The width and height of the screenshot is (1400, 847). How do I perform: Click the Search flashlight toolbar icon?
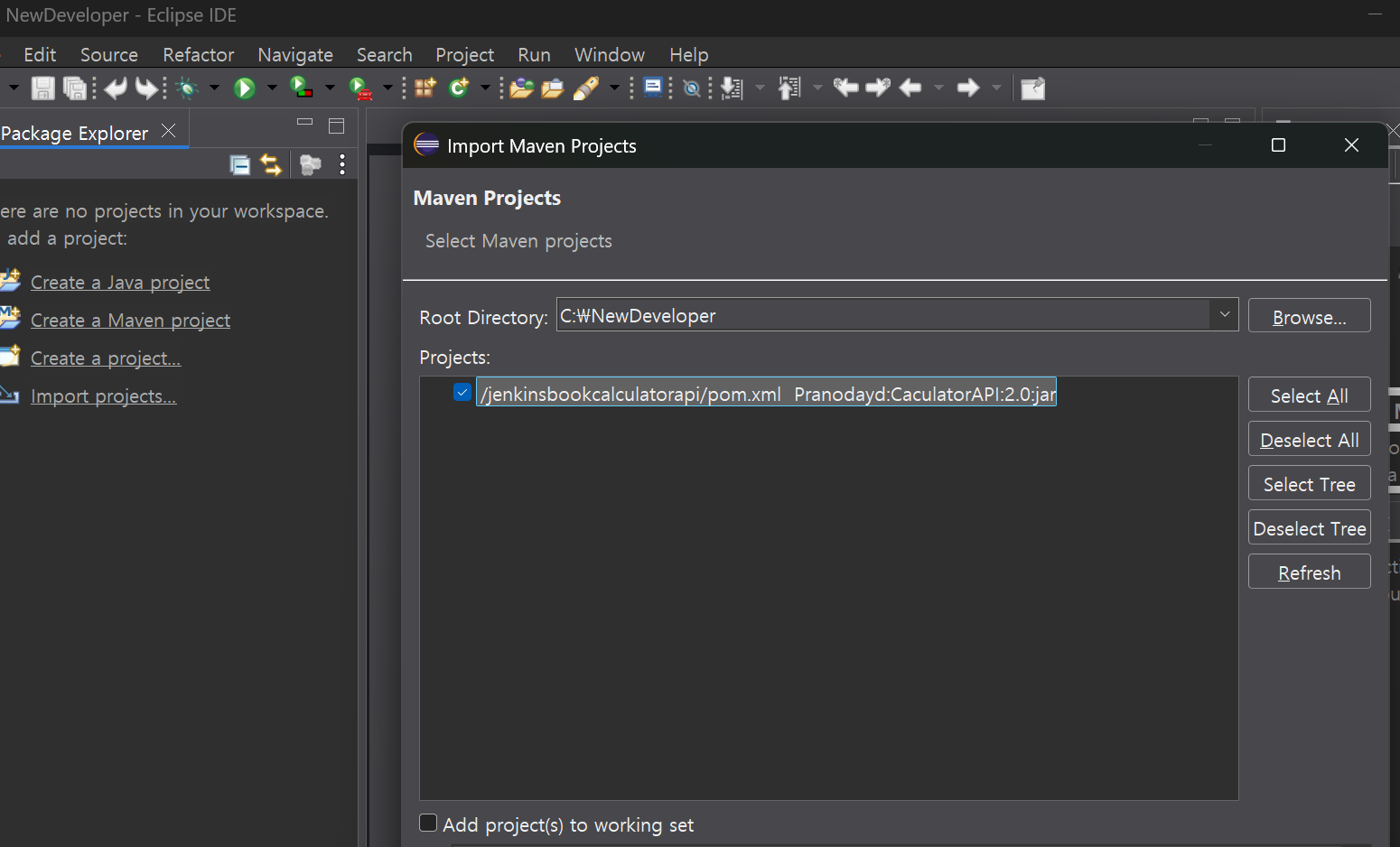(x=586, y=88)
